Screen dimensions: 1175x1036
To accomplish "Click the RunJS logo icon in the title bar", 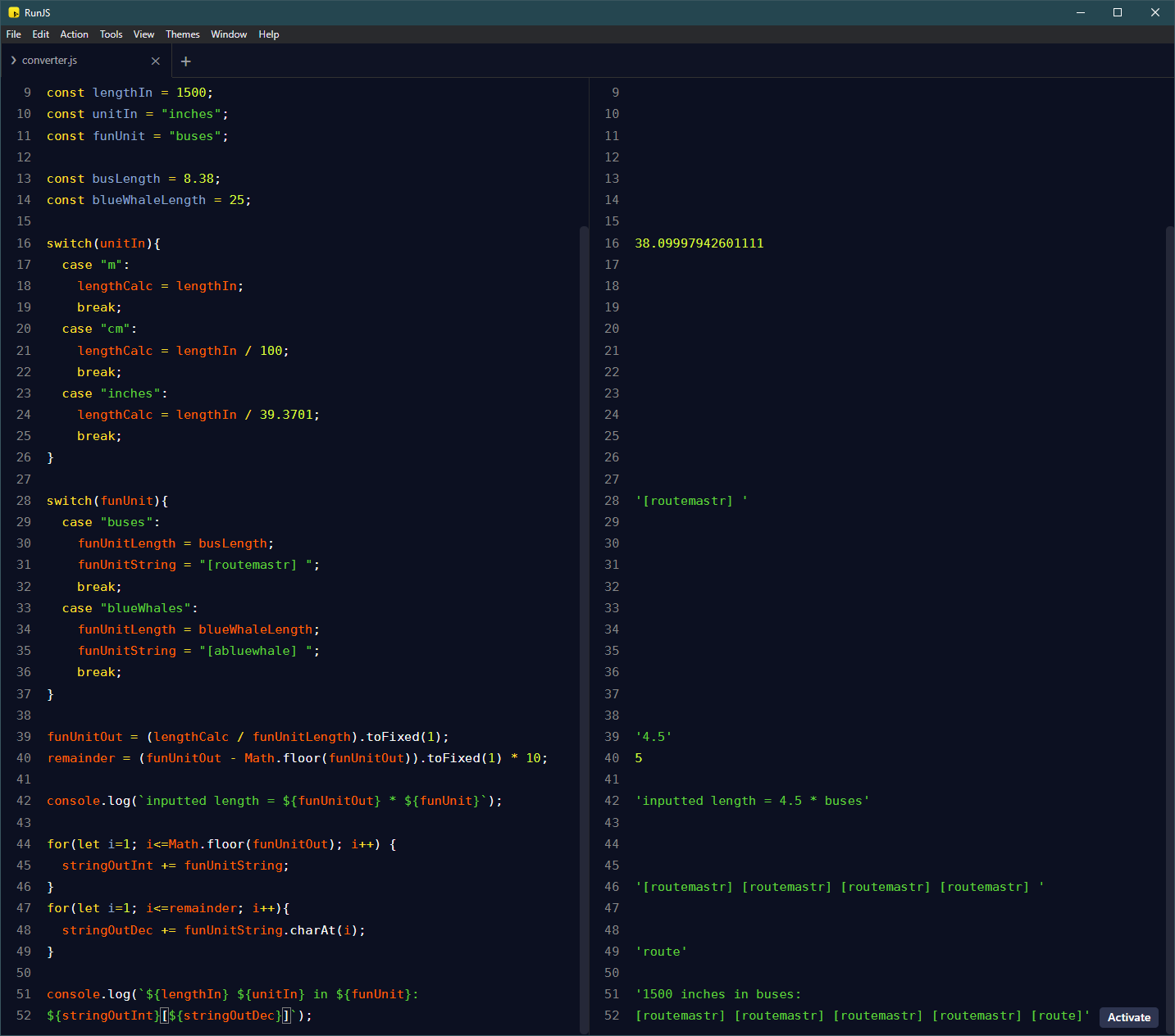I will pos(13,12).
